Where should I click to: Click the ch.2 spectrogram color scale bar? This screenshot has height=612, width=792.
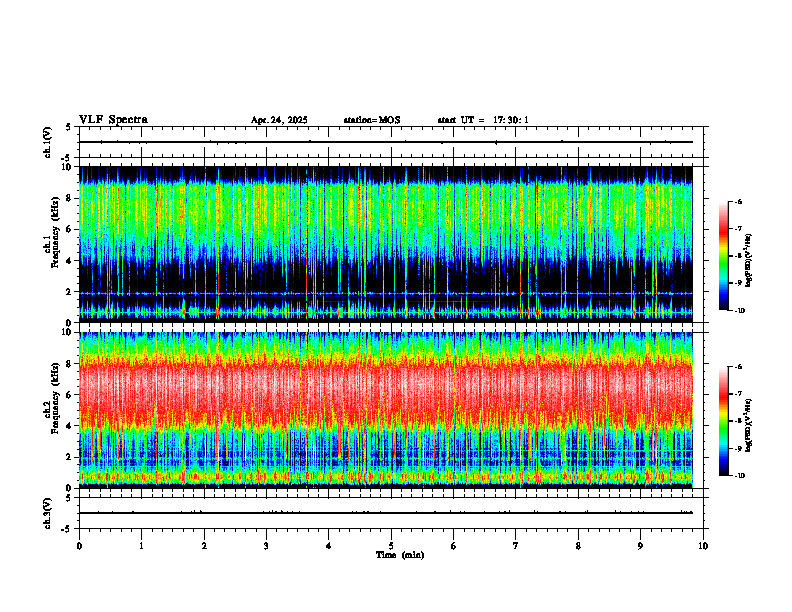coord(723,421)
